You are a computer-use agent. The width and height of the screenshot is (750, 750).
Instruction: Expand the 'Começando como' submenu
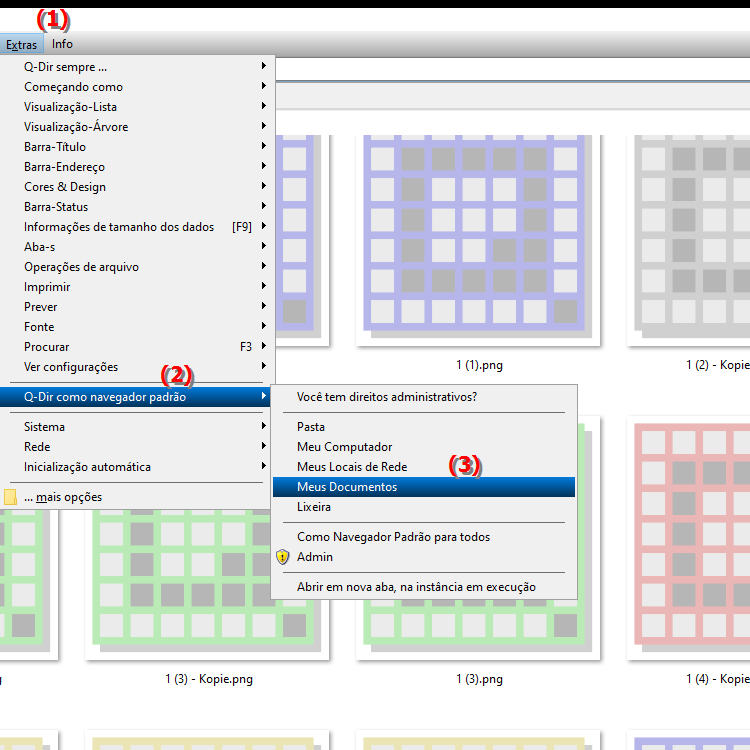[x=138, y=87]
